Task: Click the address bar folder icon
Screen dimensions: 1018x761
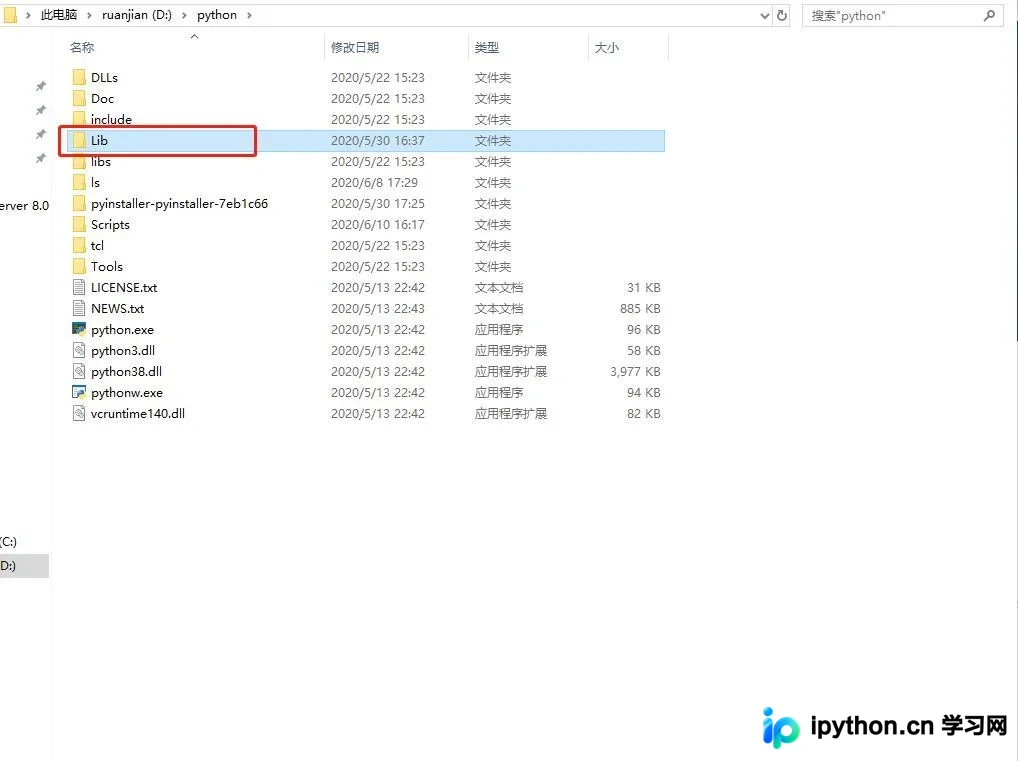Action: click(x=10, y=15)
